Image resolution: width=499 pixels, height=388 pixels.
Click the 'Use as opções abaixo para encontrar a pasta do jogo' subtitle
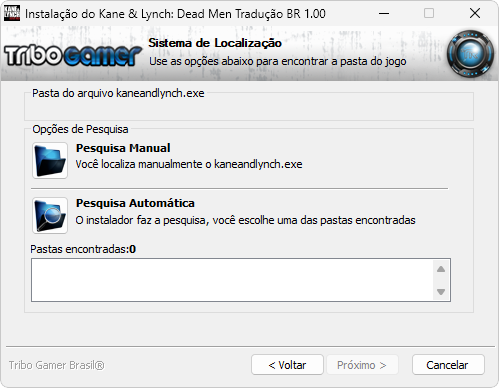(x=278, y=61)
